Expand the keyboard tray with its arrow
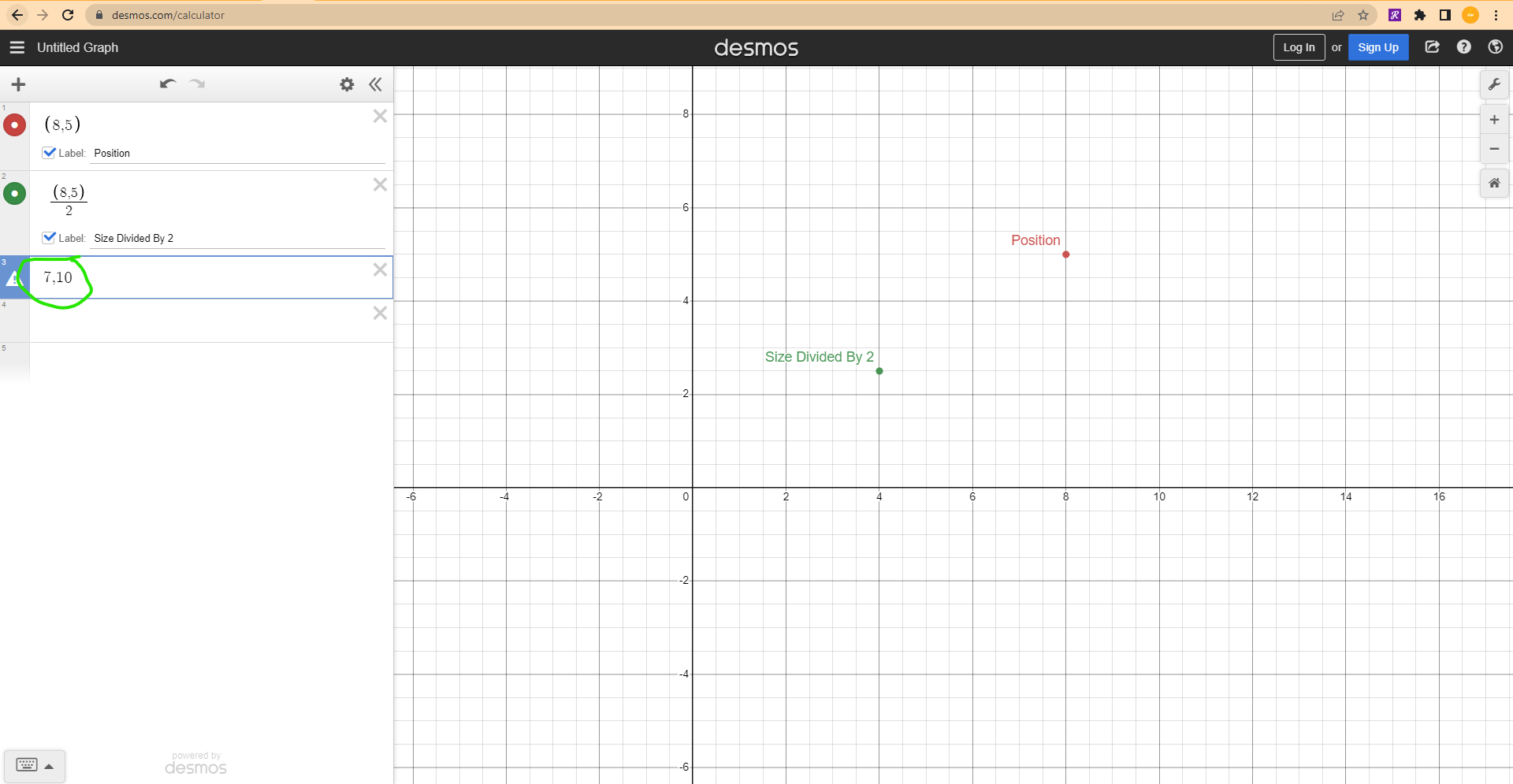 [x=48, y=766]
